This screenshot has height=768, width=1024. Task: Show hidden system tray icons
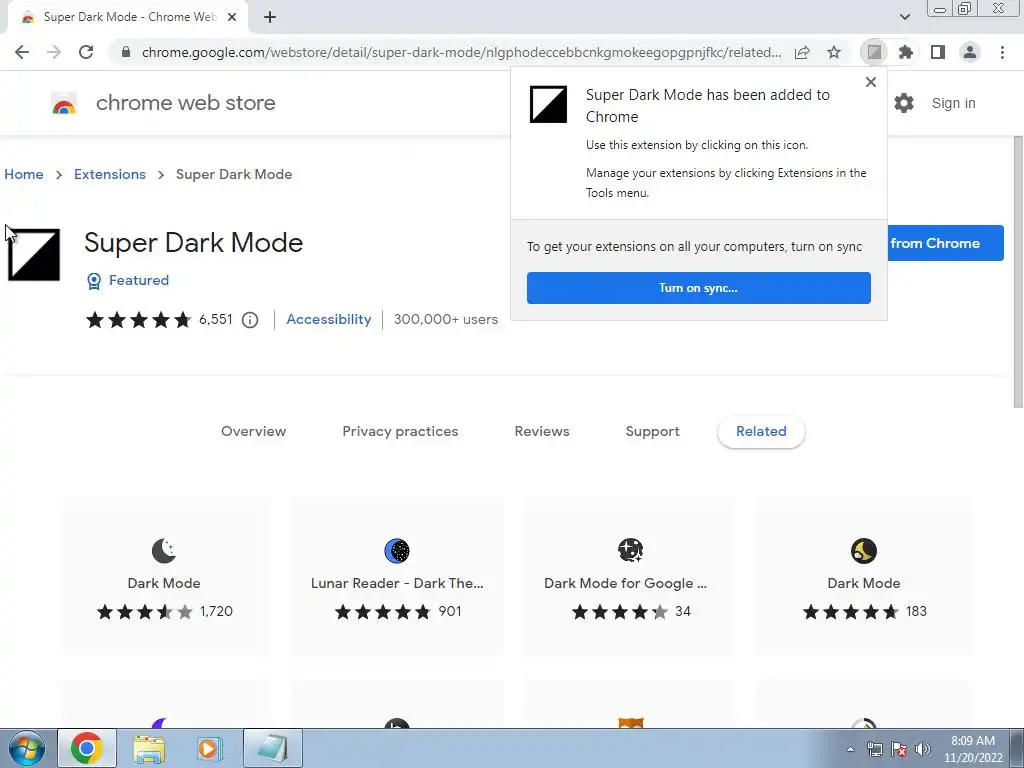click(850, 749)
